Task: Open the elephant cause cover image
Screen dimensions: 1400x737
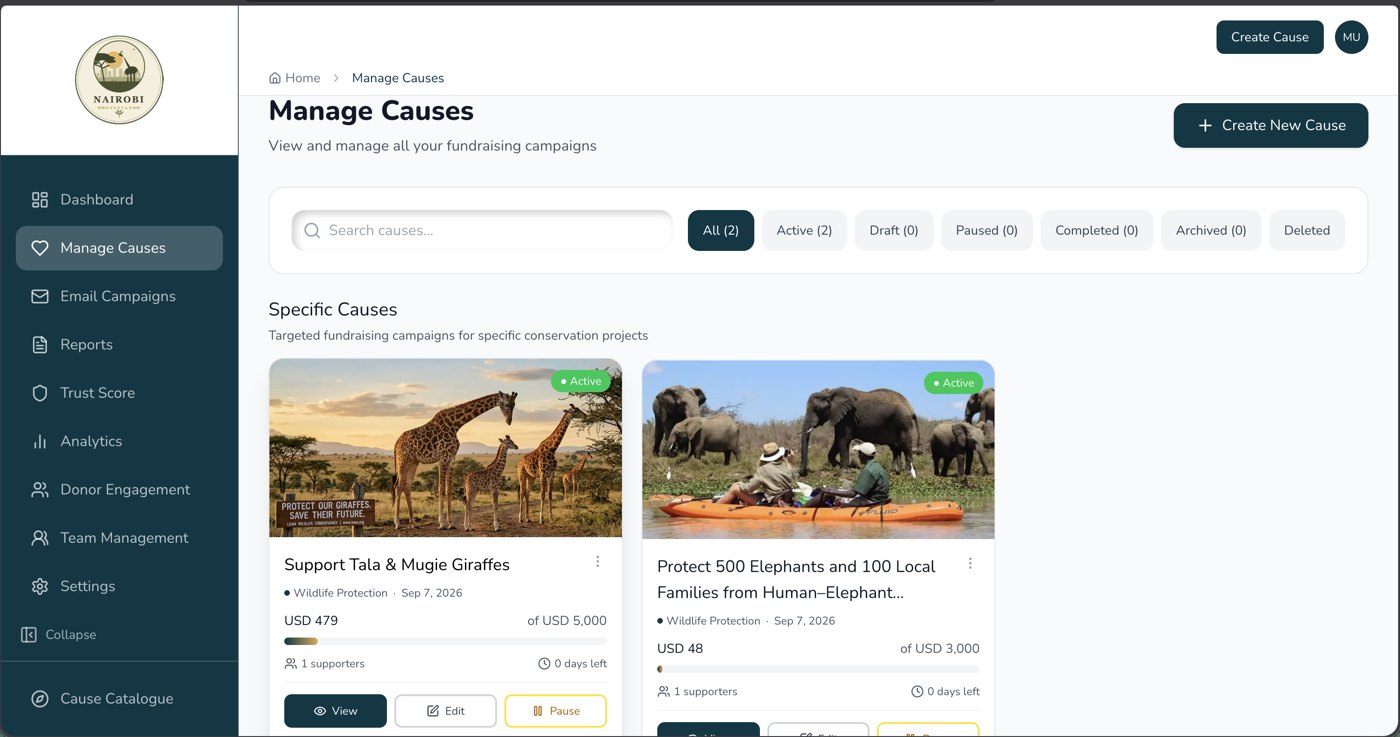Action: (819, 450)
